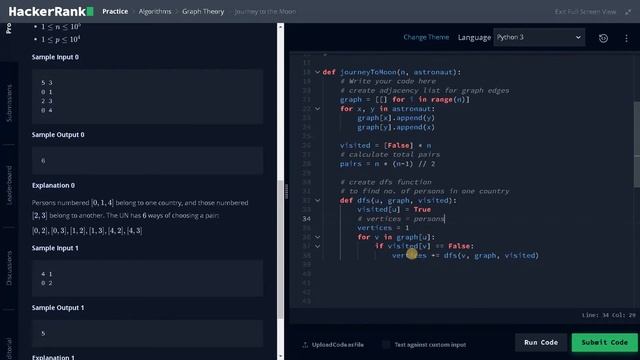This screenshot has height=360, width=640.
Task: Click the 'visited[u] = True' code line
Action: 394,209
